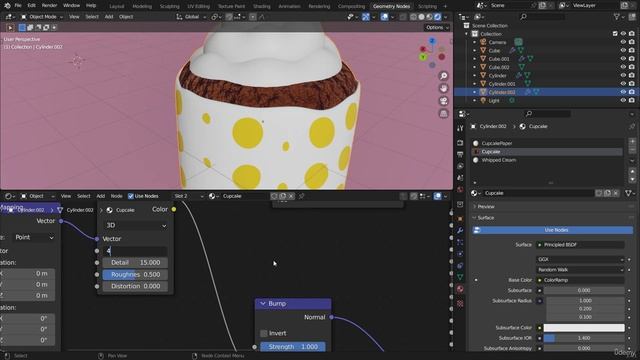Click the outliner filter funnel icon
This screenshot has width=640, height=360.
point(617,17)
